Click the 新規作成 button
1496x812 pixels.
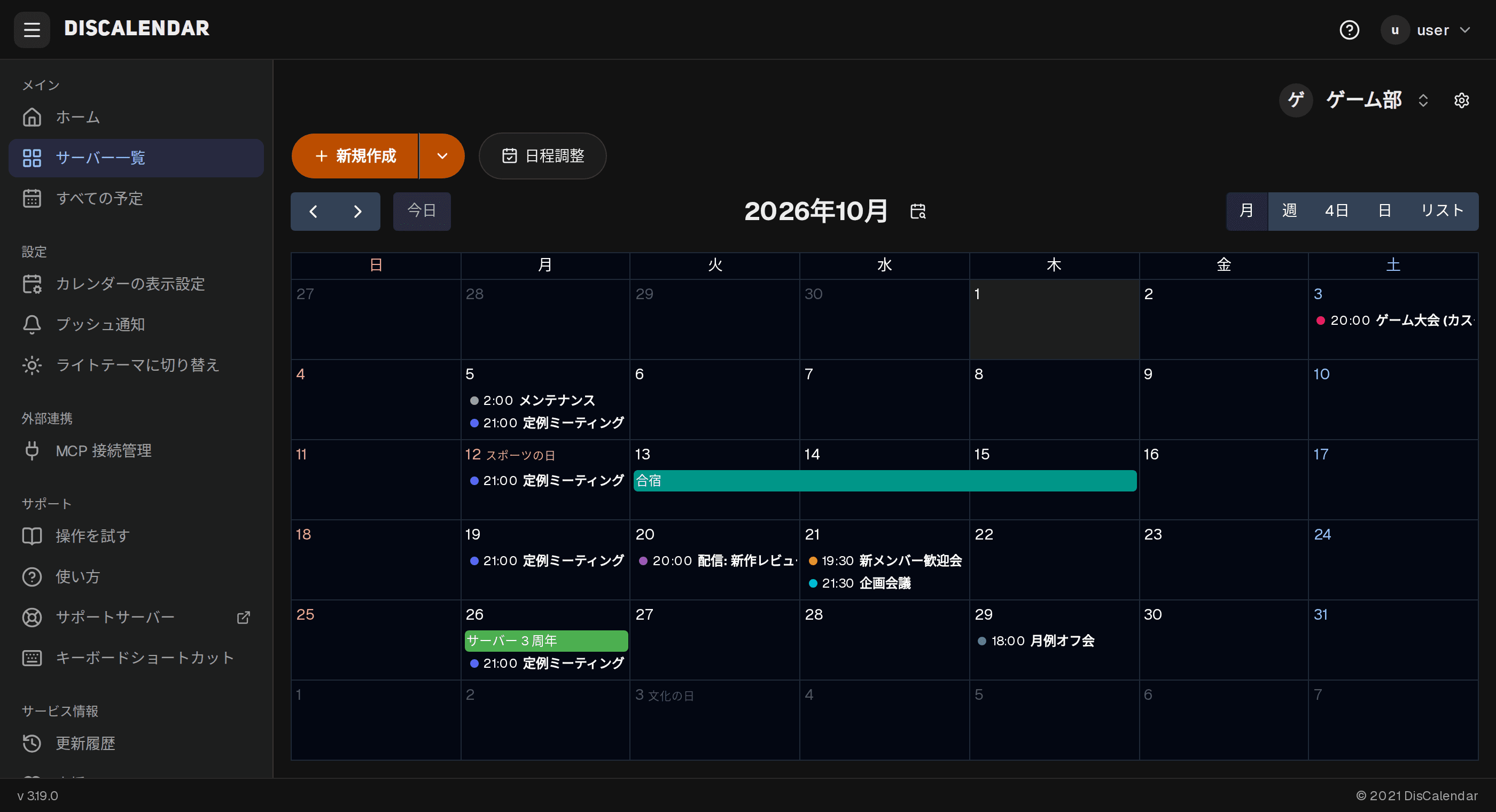pyautogui.click(x=355, y=155)
